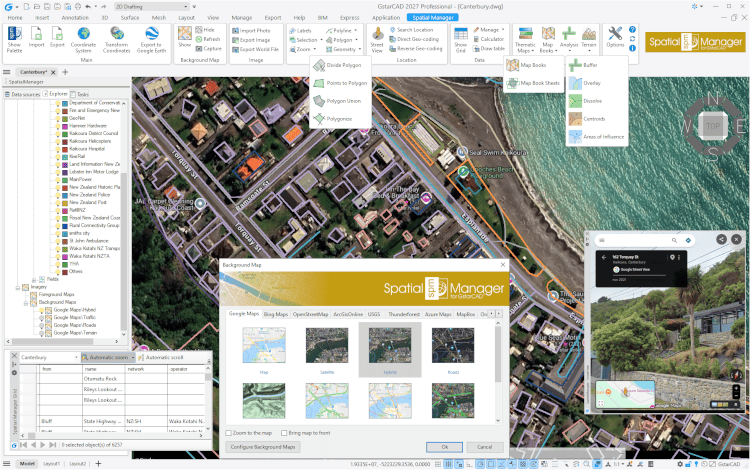Select Buffer analysis tool
This screenshot has width=750, height=470.
[584, 65]
